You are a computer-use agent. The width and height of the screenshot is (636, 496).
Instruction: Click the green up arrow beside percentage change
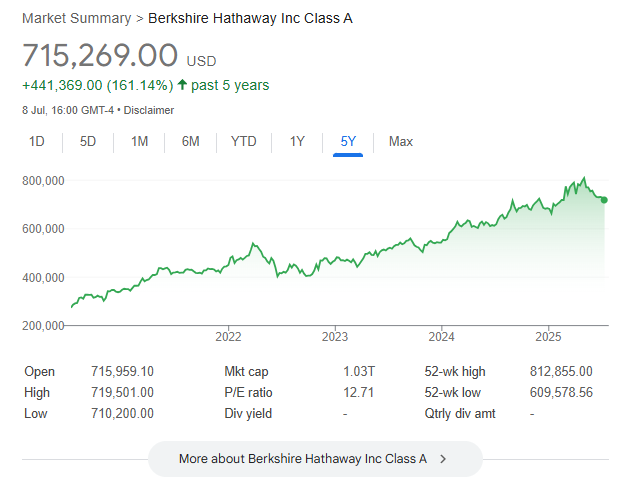coord(183,85)
